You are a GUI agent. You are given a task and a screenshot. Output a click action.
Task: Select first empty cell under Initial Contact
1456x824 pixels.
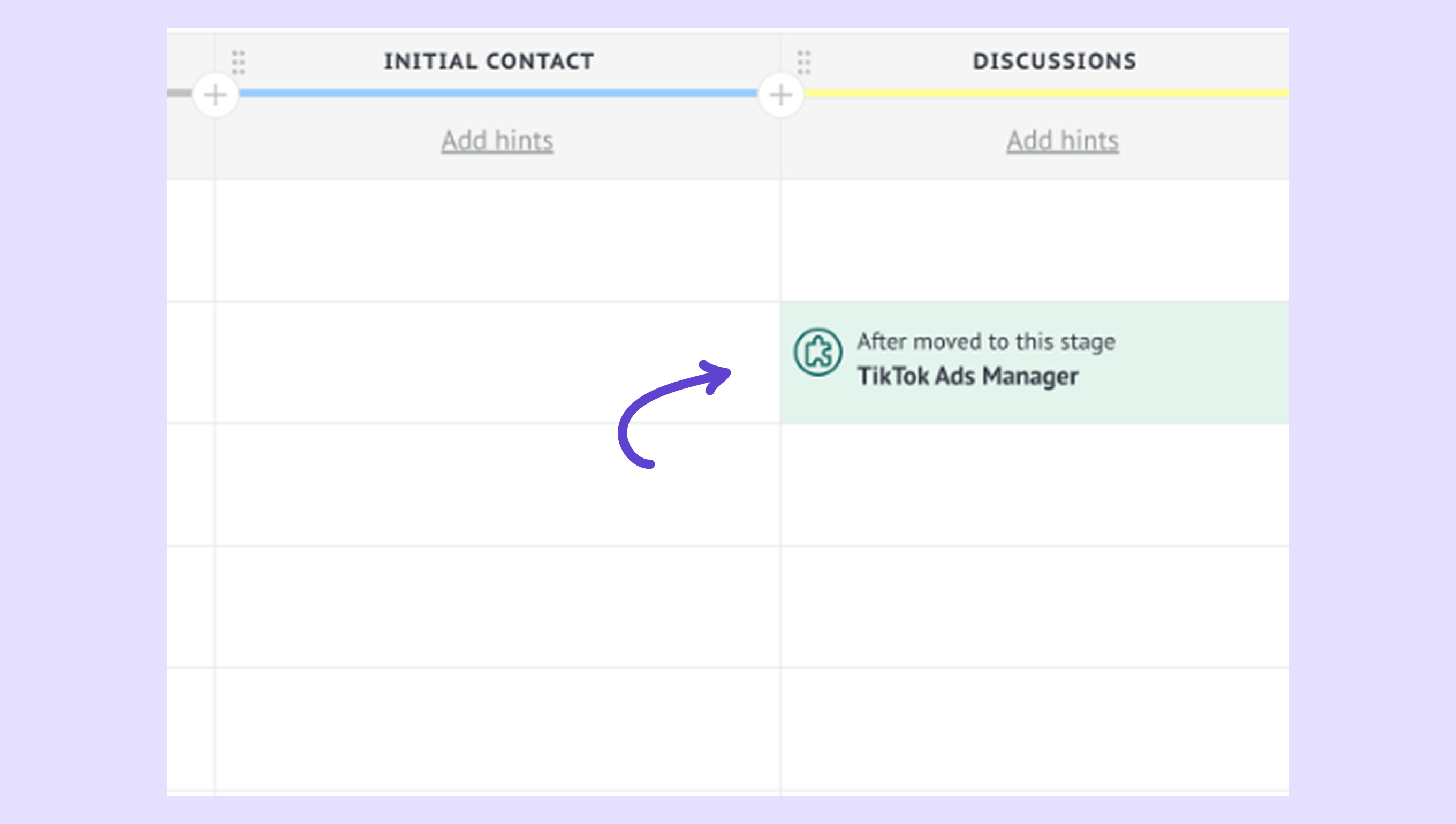497,241
